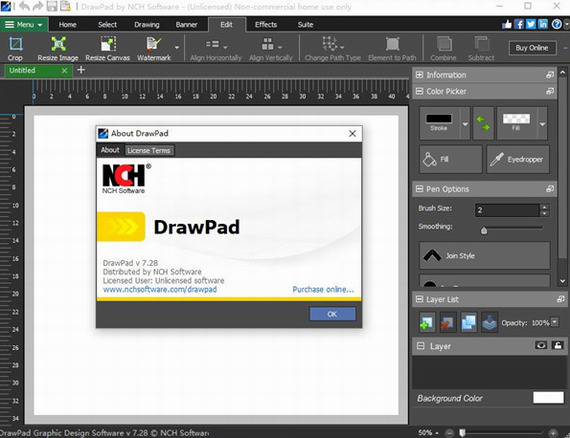Close the Untitled document tab
The height and width of the screenshot is (438, 570).
(64, 71)
